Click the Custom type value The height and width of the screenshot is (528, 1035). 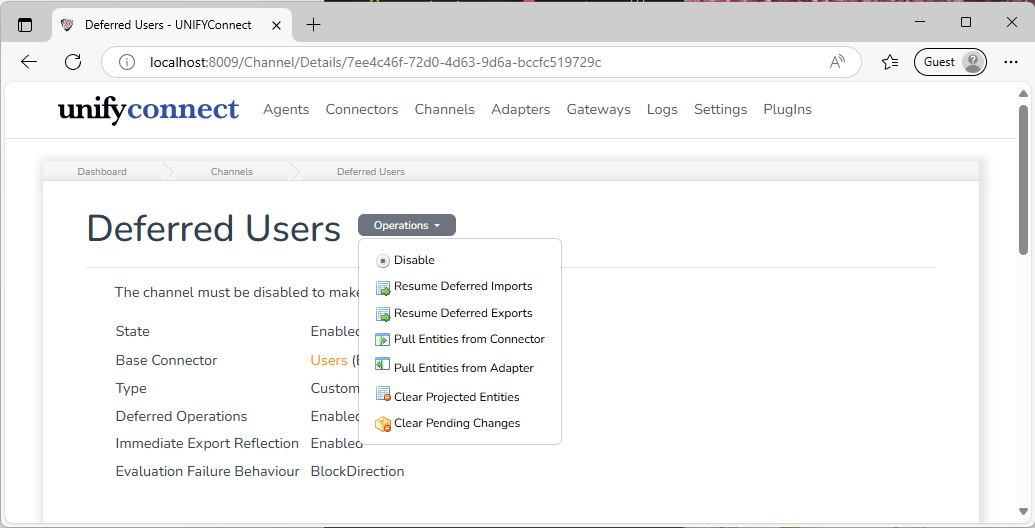coord(335,388)
